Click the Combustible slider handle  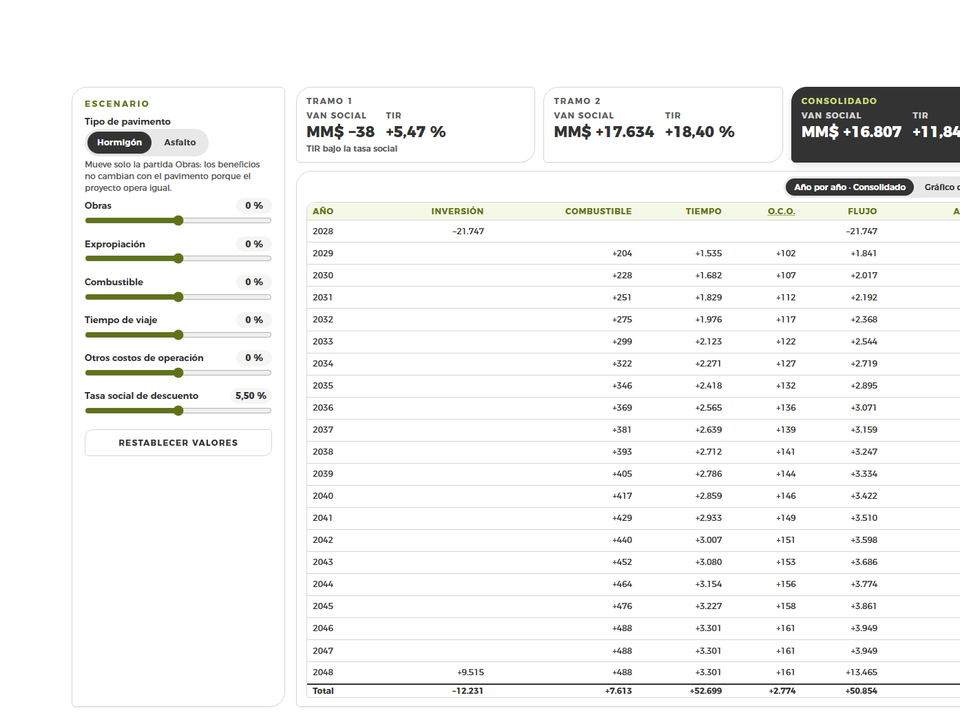[x=178, y=297]
